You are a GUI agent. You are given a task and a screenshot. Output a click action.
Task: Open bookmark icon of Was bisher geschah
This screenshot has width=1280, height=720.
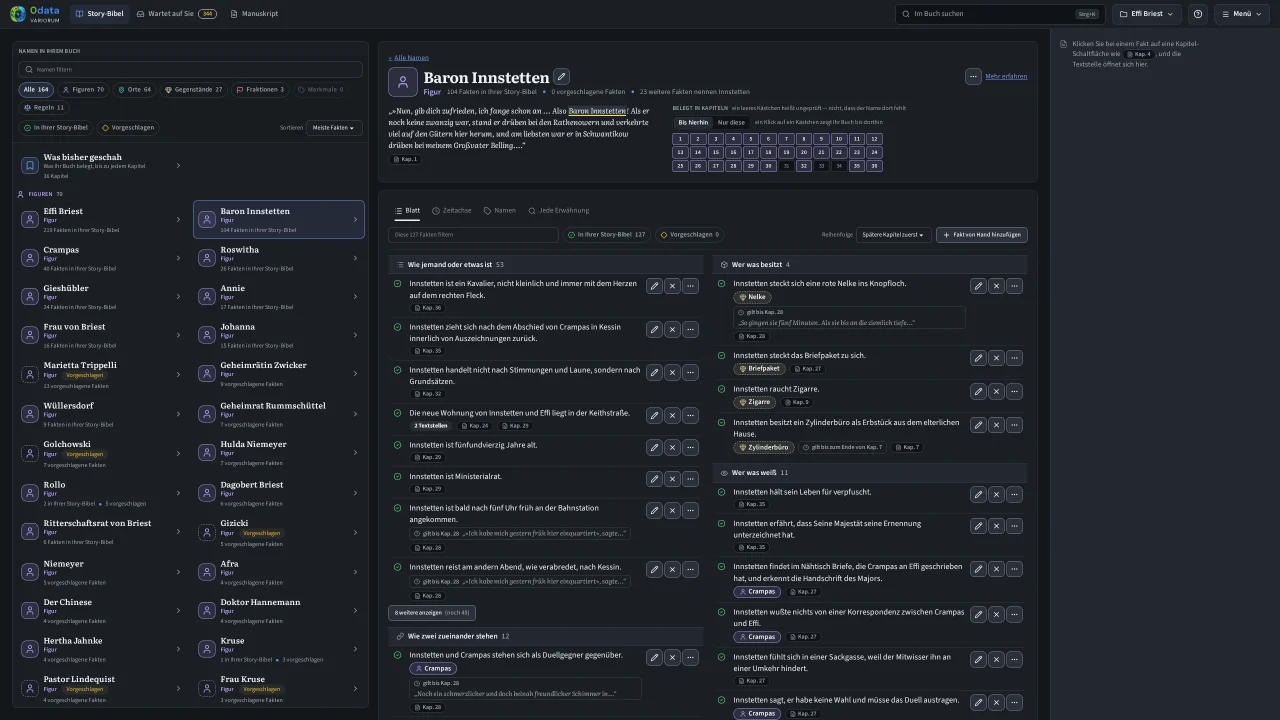(30, 166)
